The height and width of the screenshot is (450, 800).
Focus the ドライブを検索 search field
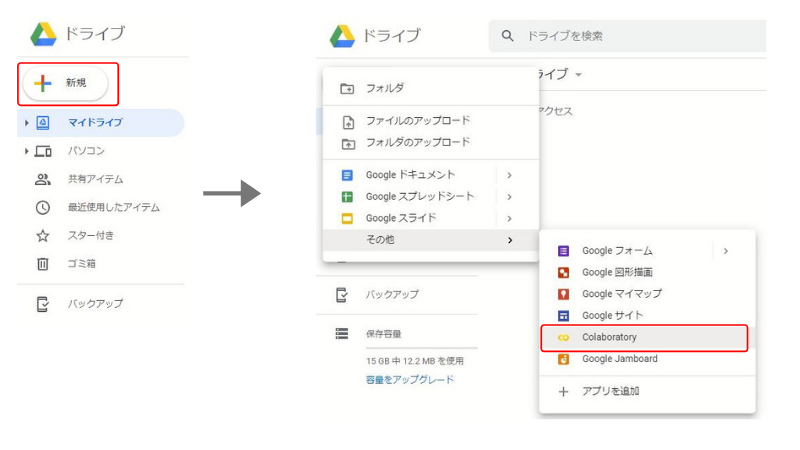click(x=628, y=36)
